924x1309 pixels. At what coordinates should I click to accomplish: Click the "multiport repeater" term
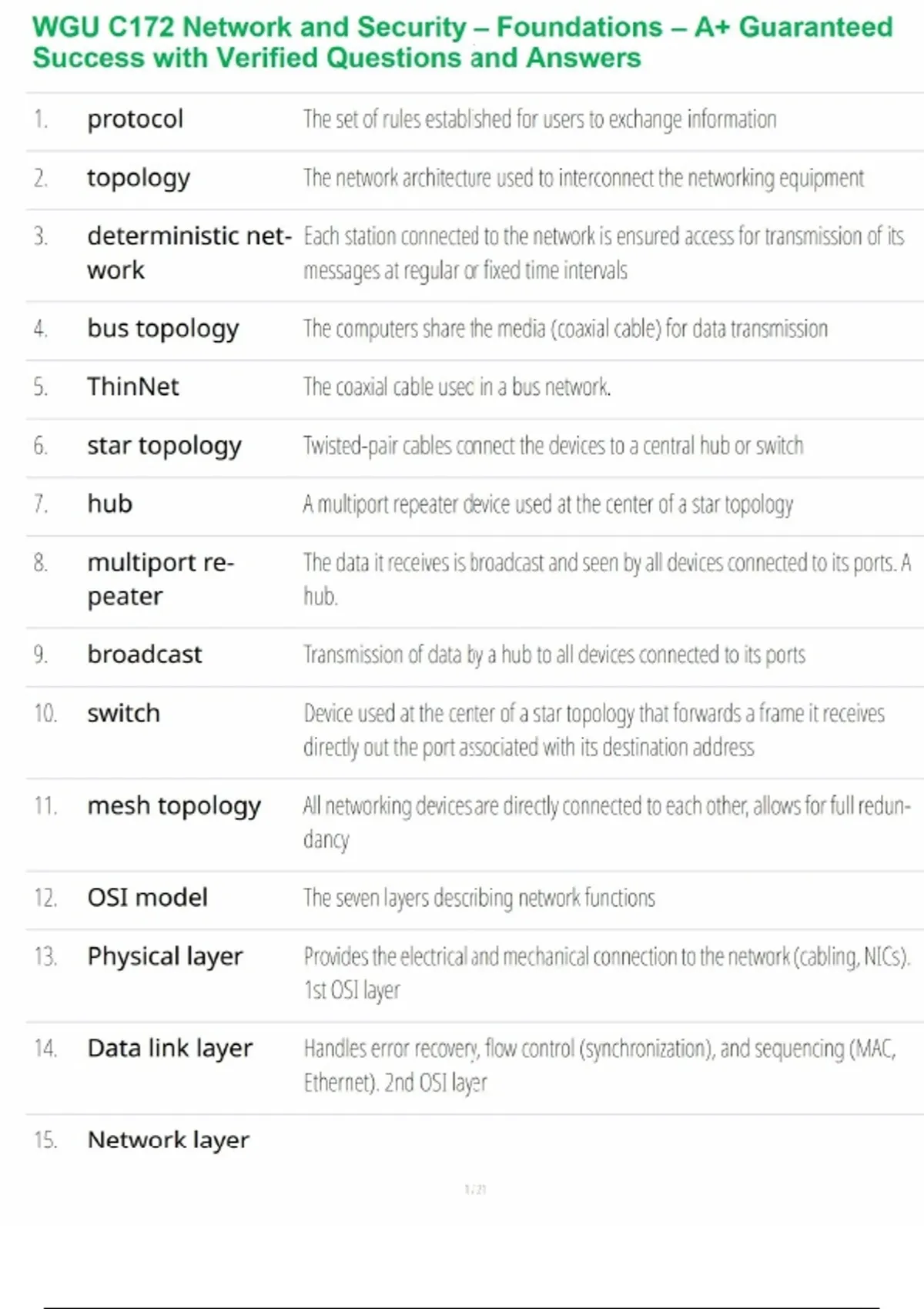(160, 579)
